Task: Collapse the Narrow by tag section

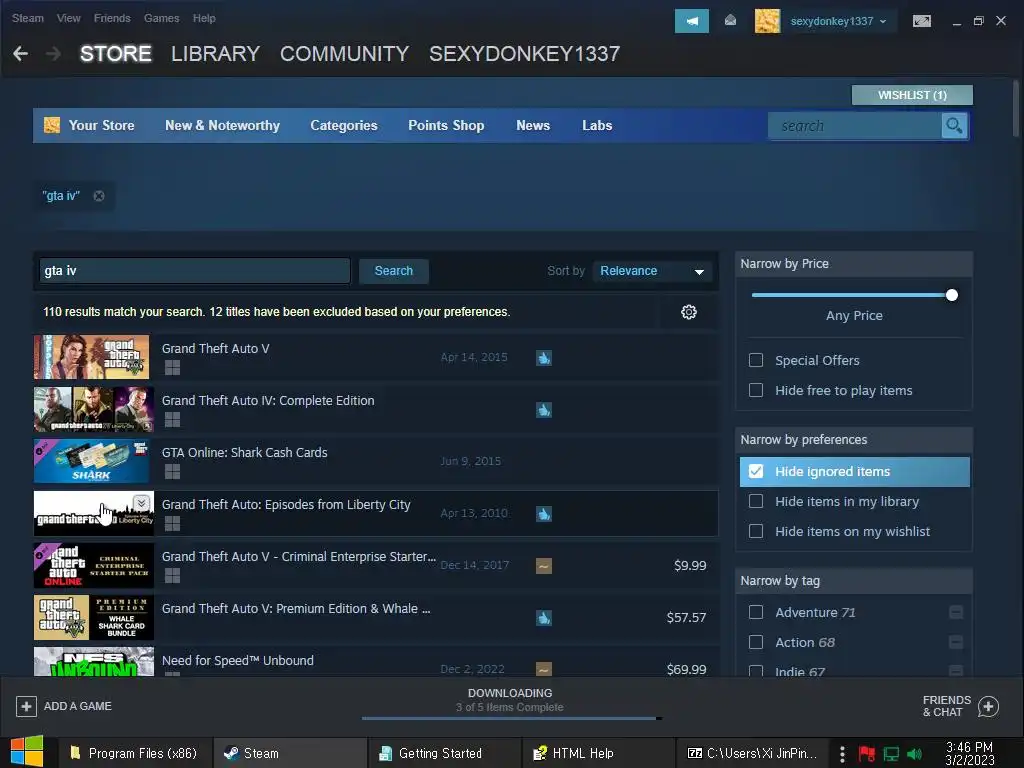Action: 854,581
